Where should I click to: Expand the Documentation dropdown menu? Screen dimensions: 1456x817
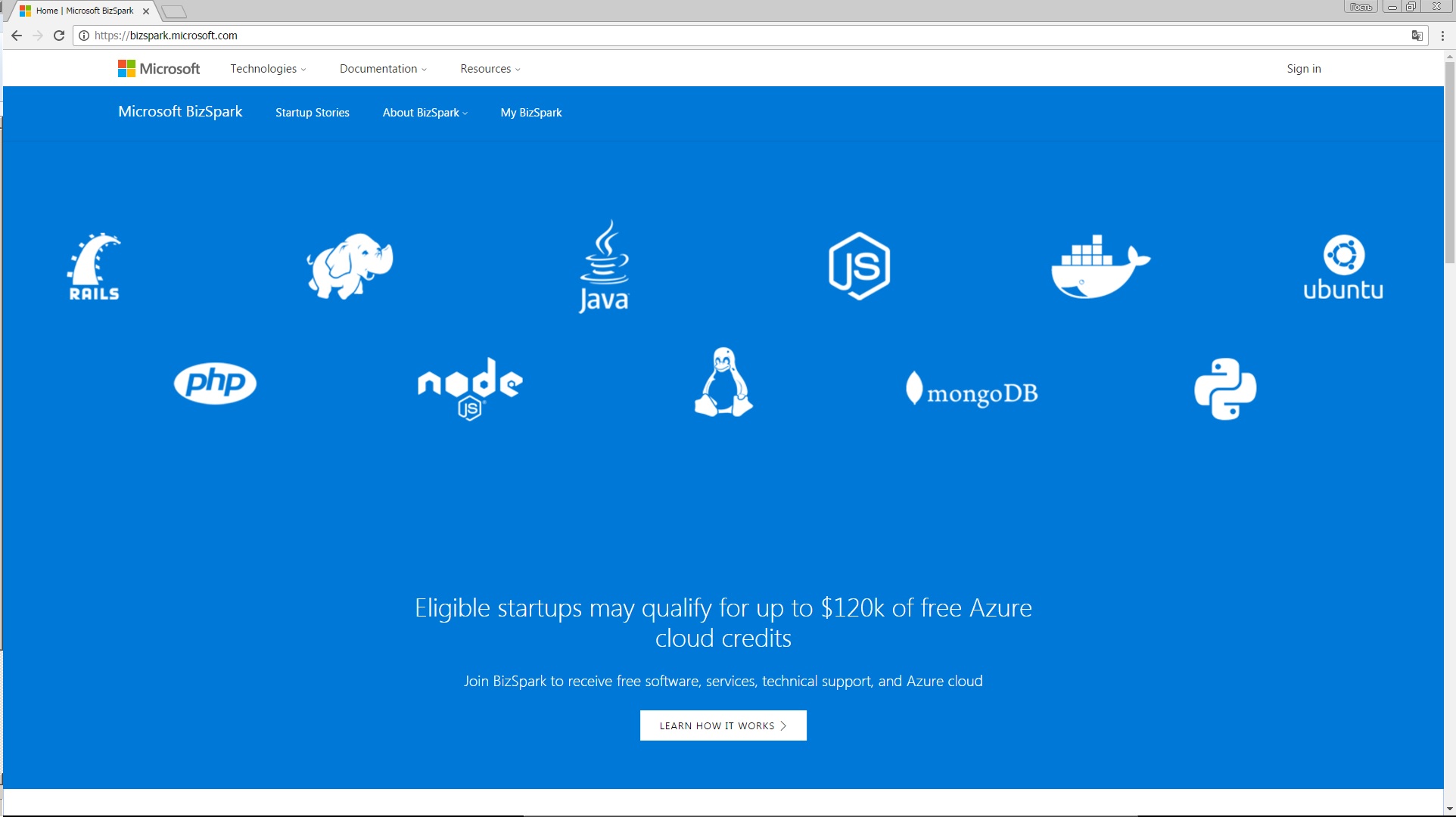pos(383,69)
